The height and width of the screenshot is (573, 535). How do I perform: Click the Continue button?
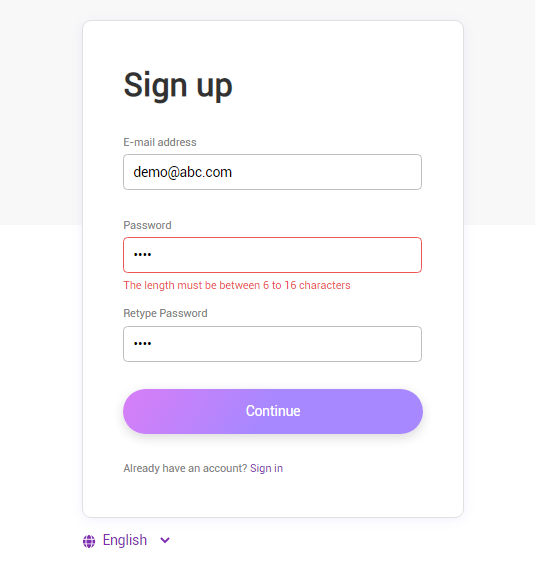[x=273, y=411]
